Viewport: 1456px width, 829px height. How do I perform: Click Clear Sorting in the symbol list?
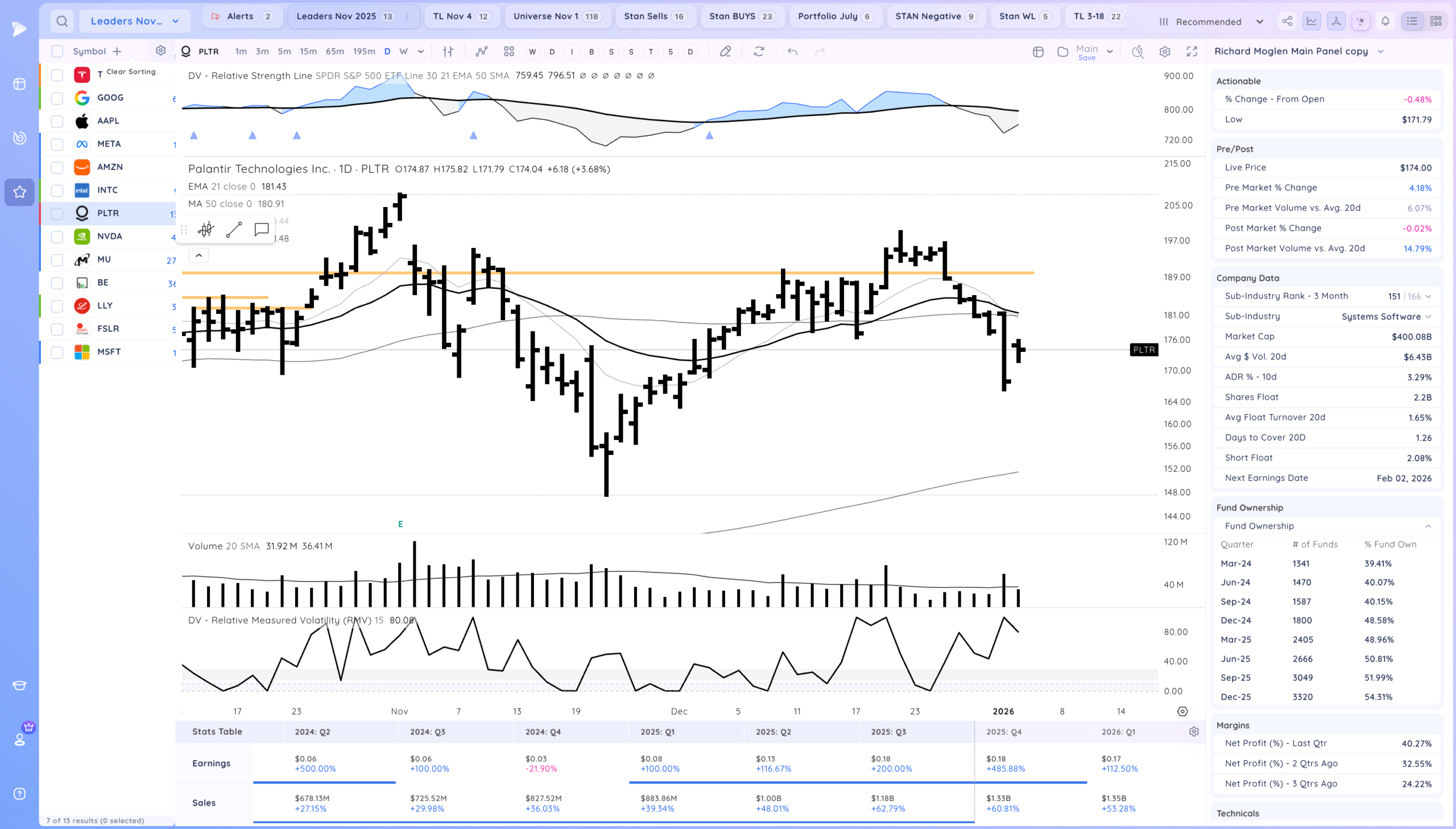click(130, 72)
